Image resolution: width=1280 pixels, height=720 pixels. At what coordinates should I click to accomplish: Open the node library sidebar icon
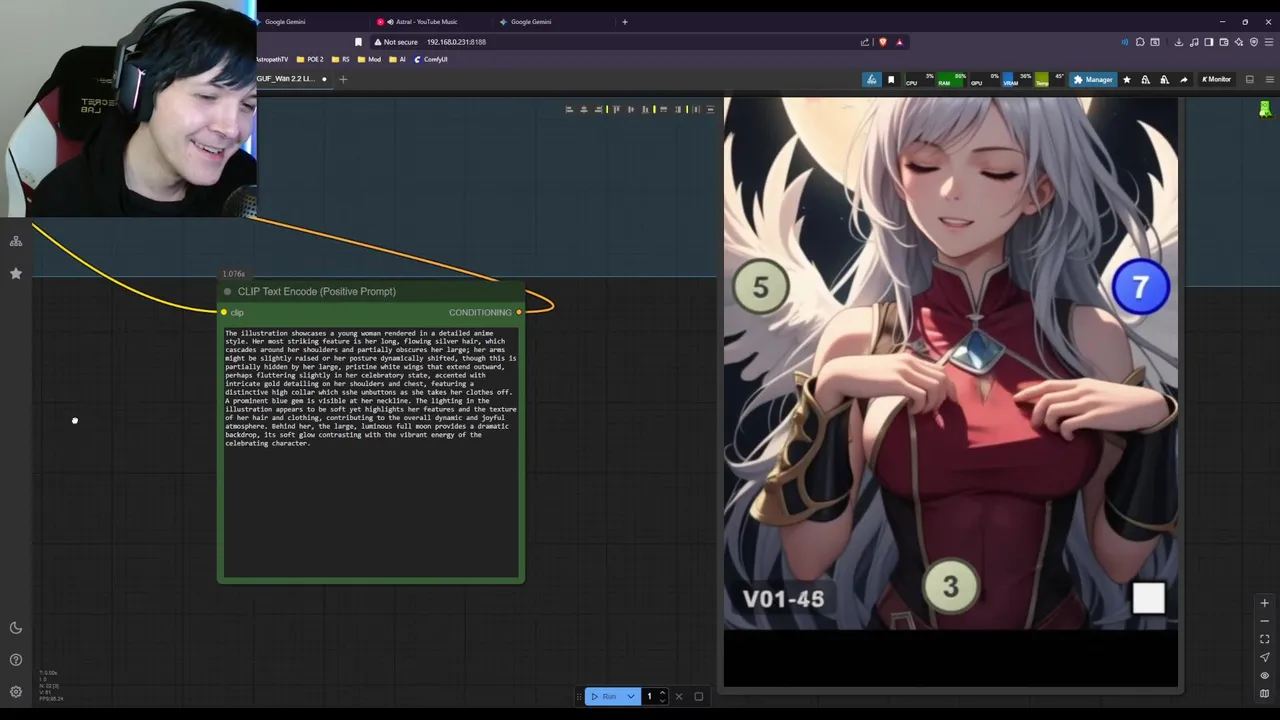tap(16, 241)
